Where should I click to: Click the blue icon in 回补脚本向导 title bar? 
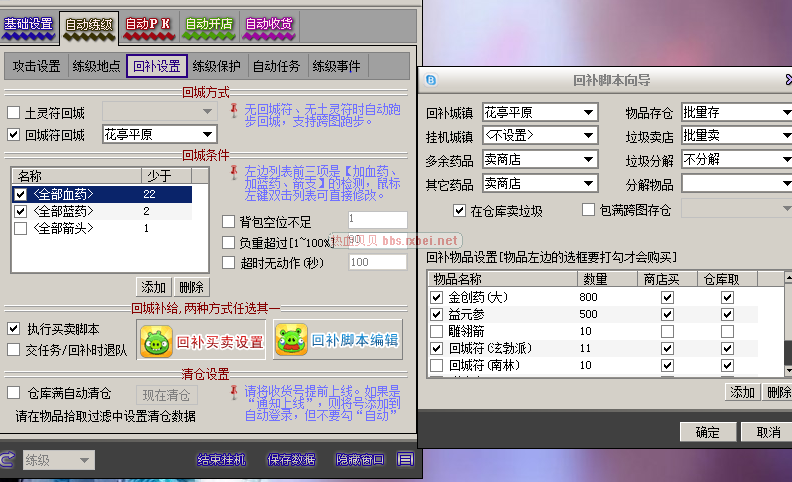click(x=431, y=80)
